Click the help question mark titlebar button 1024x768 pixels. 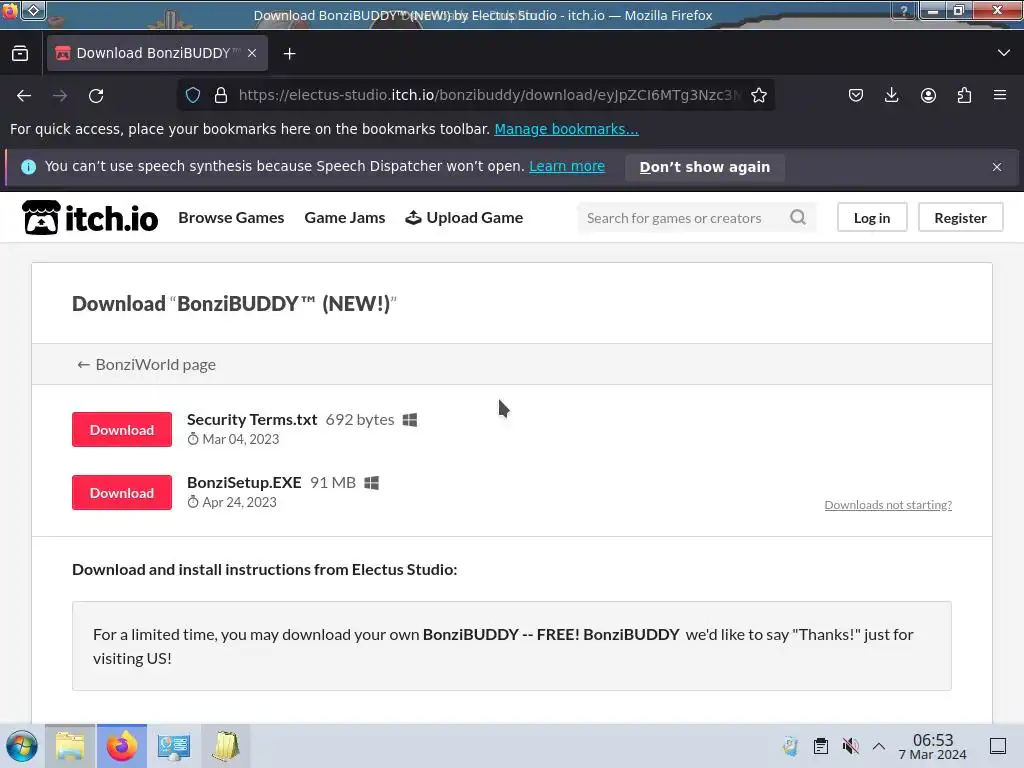[x=903, y=11]
